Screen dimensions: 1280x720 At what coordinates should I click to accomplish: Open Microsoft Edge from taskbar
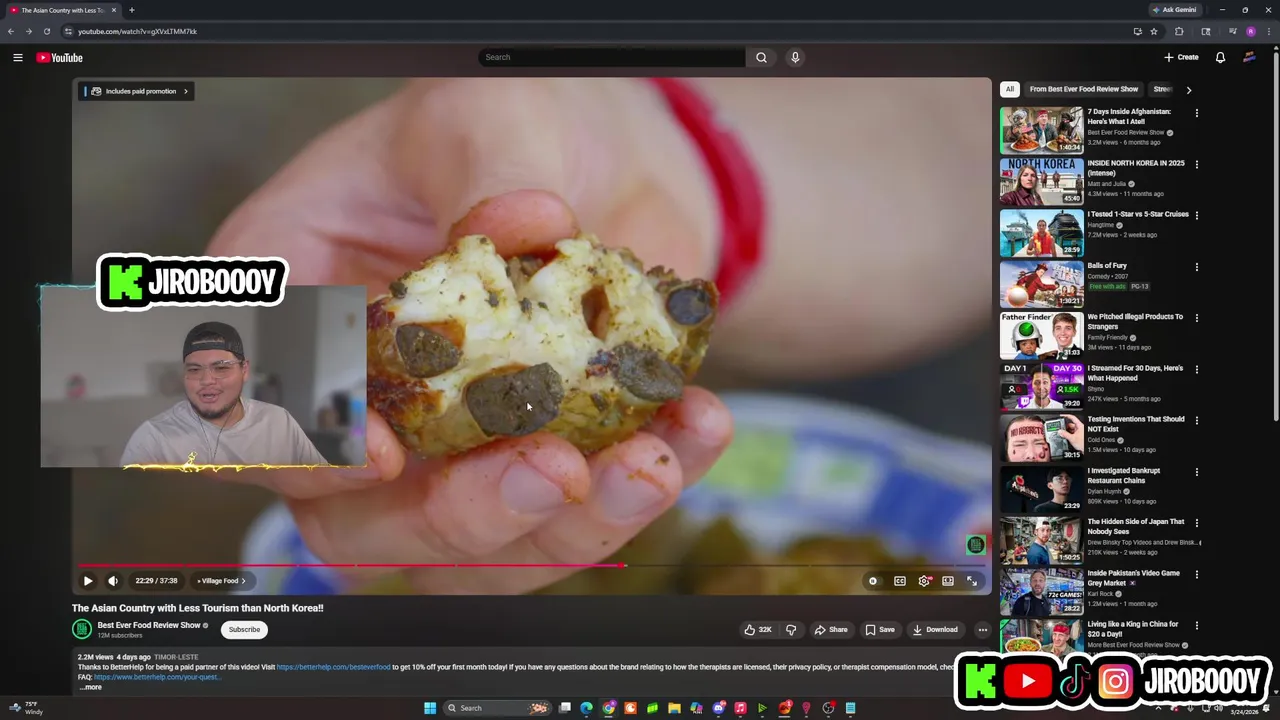click(x=586, y=708)
